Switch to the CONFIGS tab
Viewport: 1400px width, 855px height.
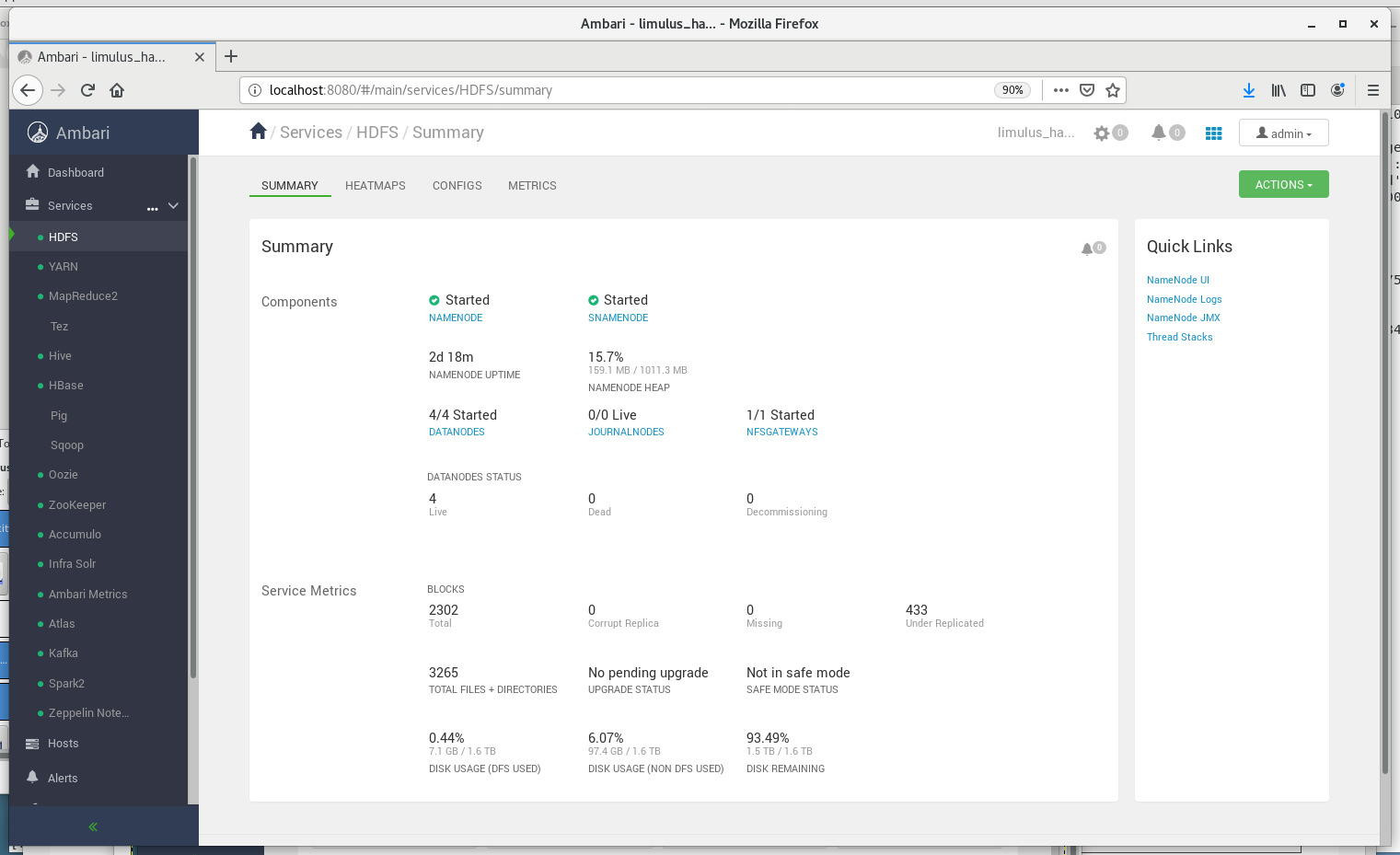(457, 186)
